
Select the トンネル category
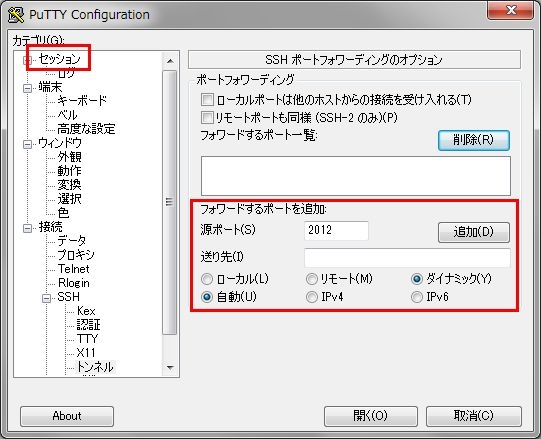coord(95,367)
